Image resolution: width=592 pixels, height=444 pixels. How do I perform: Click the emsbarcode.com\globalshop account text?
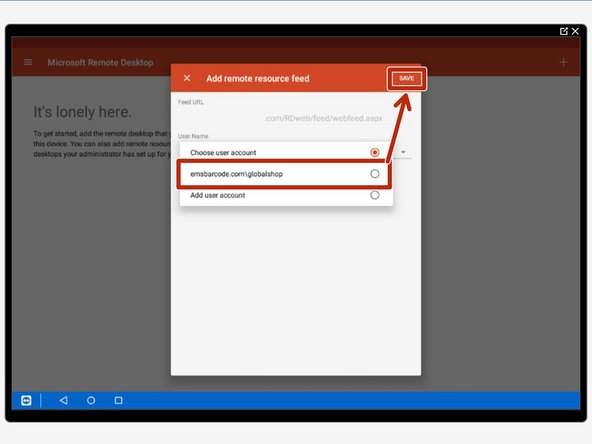pos(236,174)
